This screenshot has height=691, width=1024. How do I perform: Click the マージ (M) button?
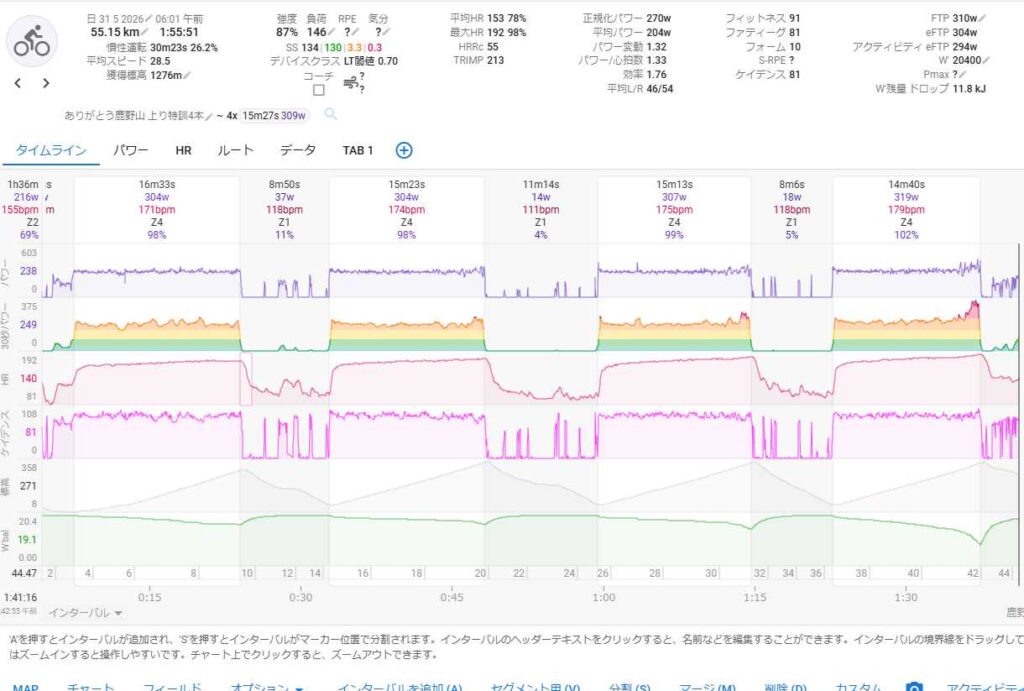[707, 687]
